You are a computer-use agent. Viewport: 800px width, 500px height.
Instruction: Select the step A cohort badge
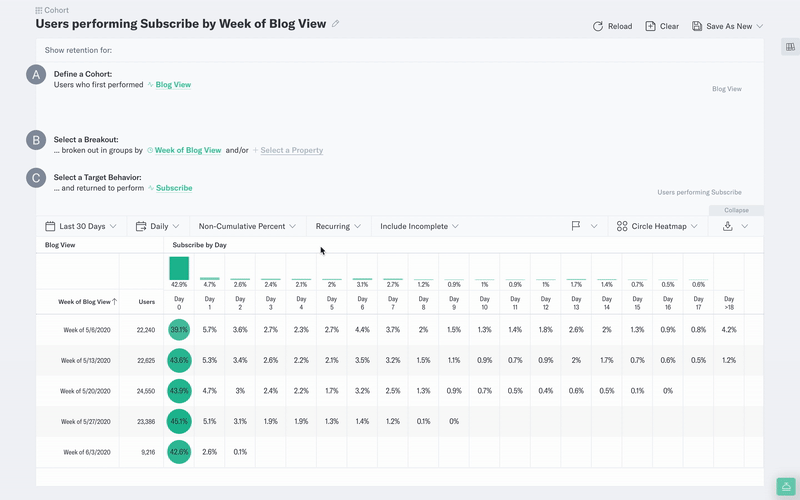click(36, 75)
